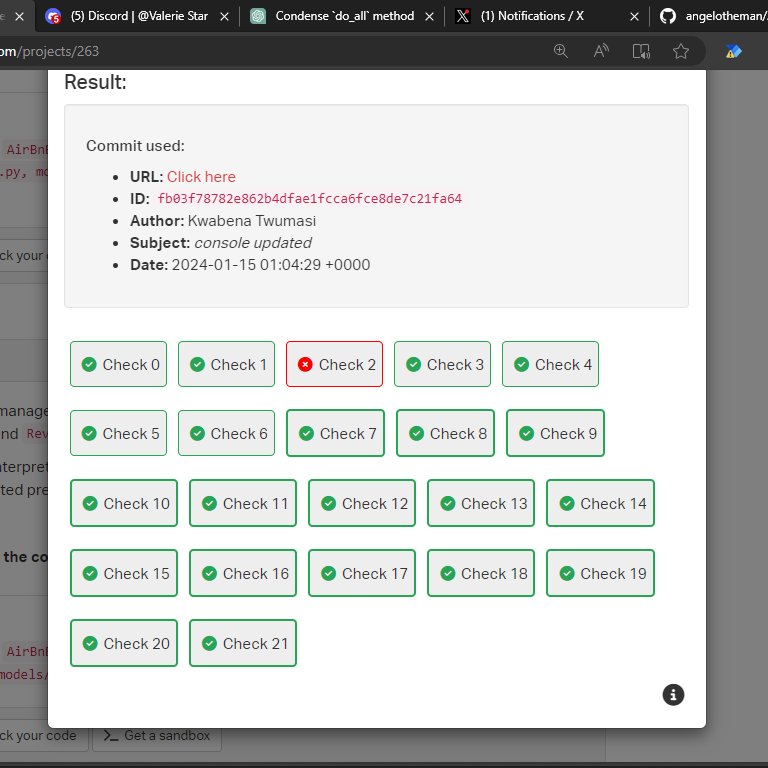The width and height of the screenshot is (768, 768).
Task: Click the subject text console updated
Action: pyautogui.click(x=253, y=242)
